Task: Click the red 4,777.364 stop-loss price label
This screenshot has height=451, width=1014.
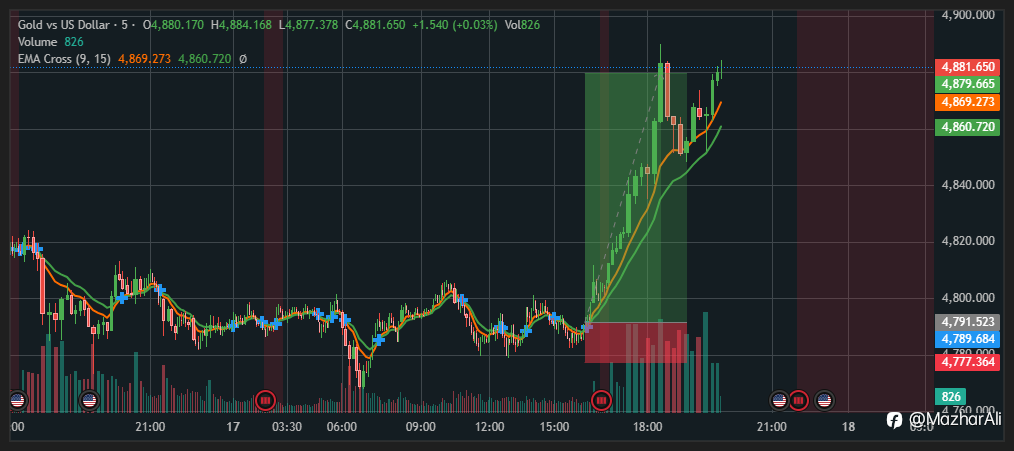Action: point(967,362)
